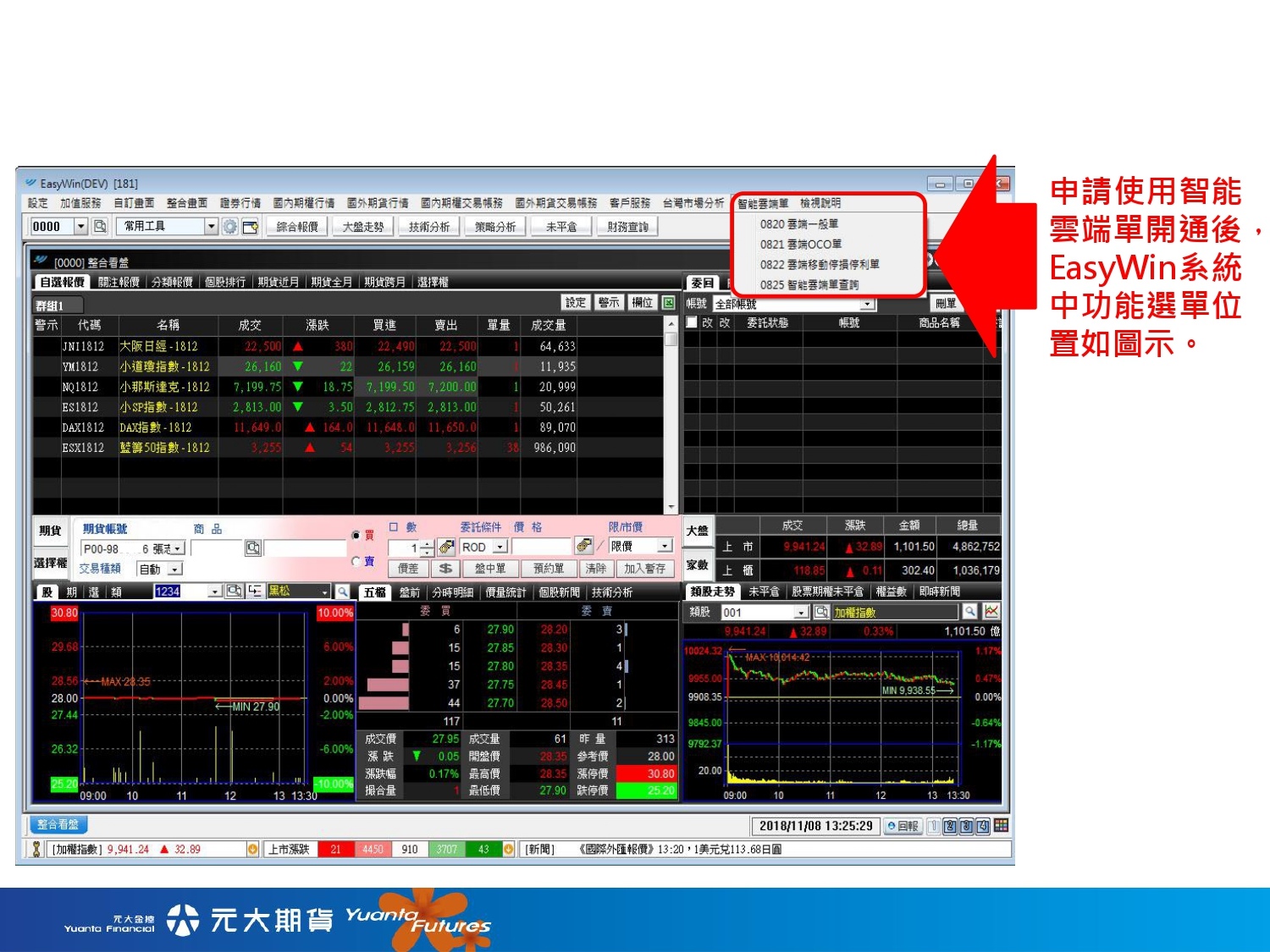Click the magnifier icon next to 加權指數
The width and height of the screenshot is (1270, 952).
point(970,611)
